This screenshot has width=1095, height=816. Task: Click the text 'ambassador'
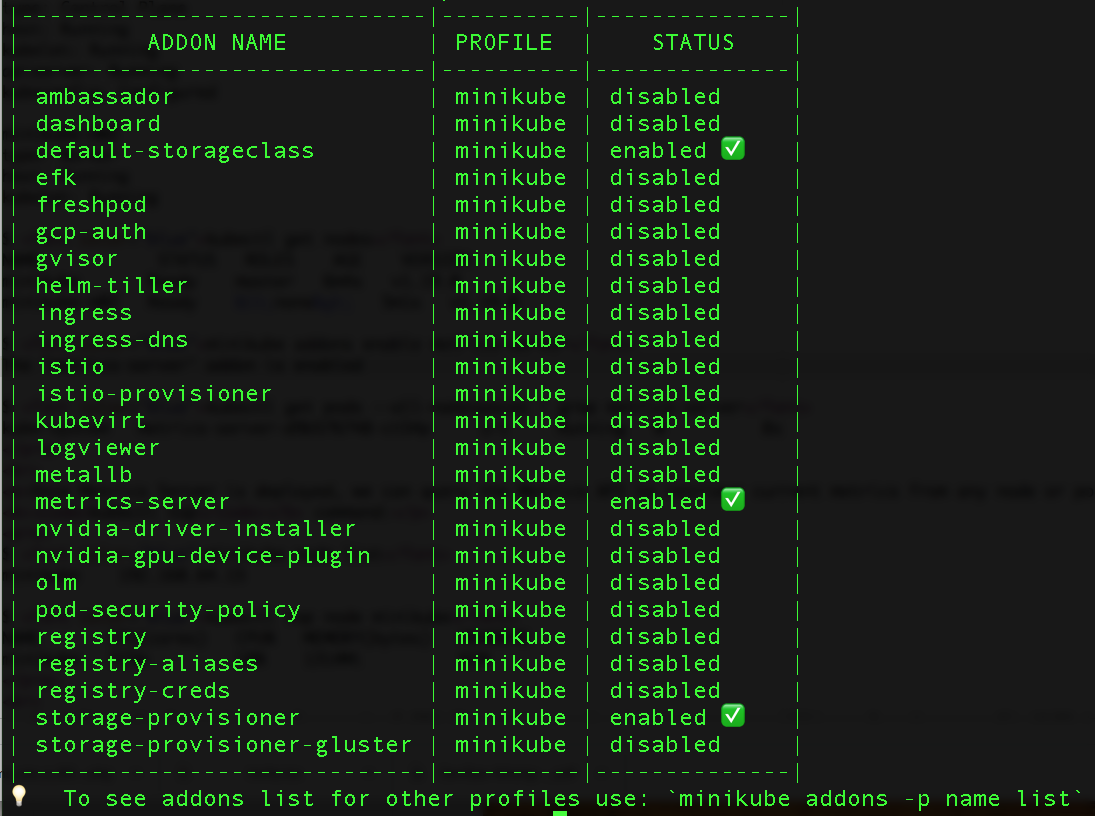pyautogui.click(x=105, y=97)
